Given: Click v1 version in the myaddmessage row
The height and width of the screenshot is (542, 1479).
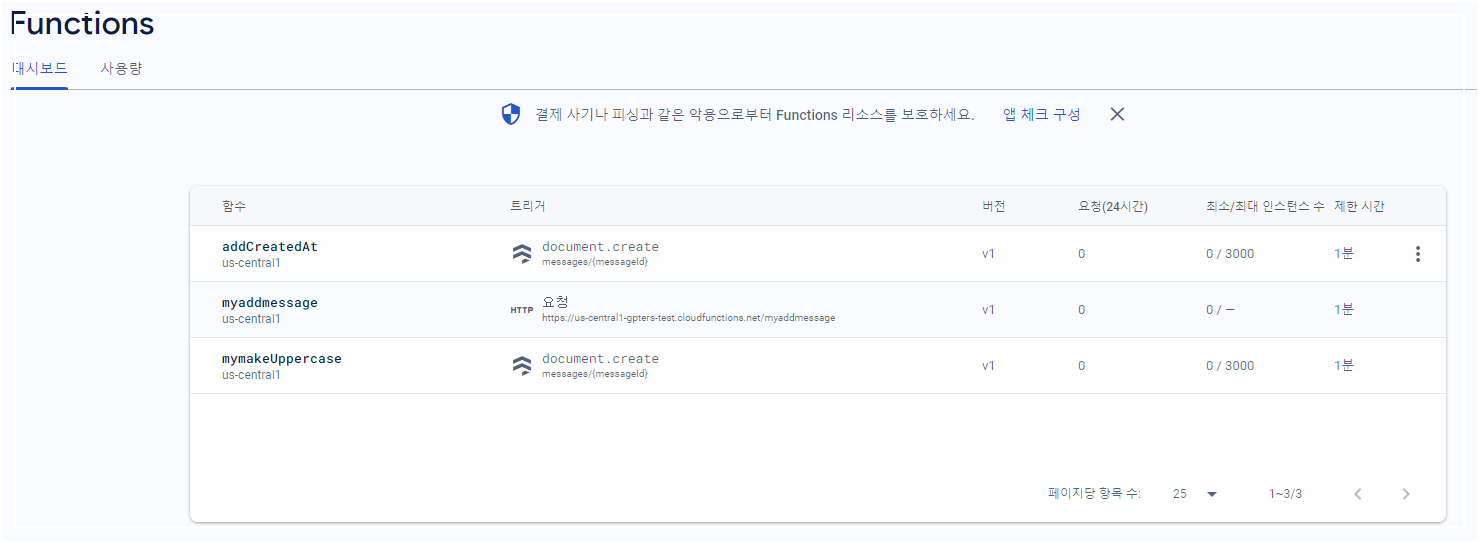Looking at the screenshot, I should tap(988, 310).
